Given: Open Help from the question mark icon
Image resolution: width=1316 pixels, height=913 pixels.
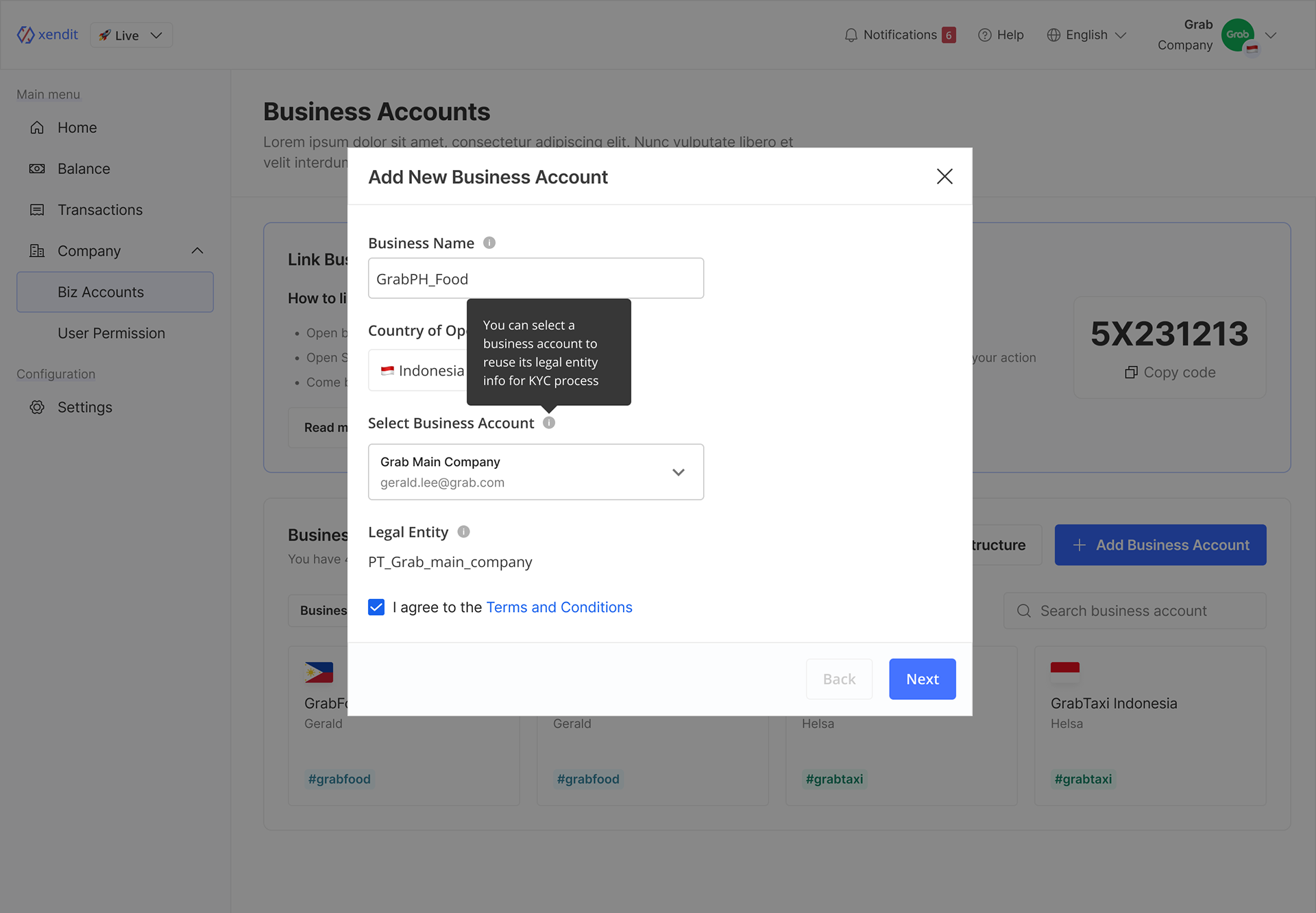Looking at the screenshot, I should click(x=985, y=35).
